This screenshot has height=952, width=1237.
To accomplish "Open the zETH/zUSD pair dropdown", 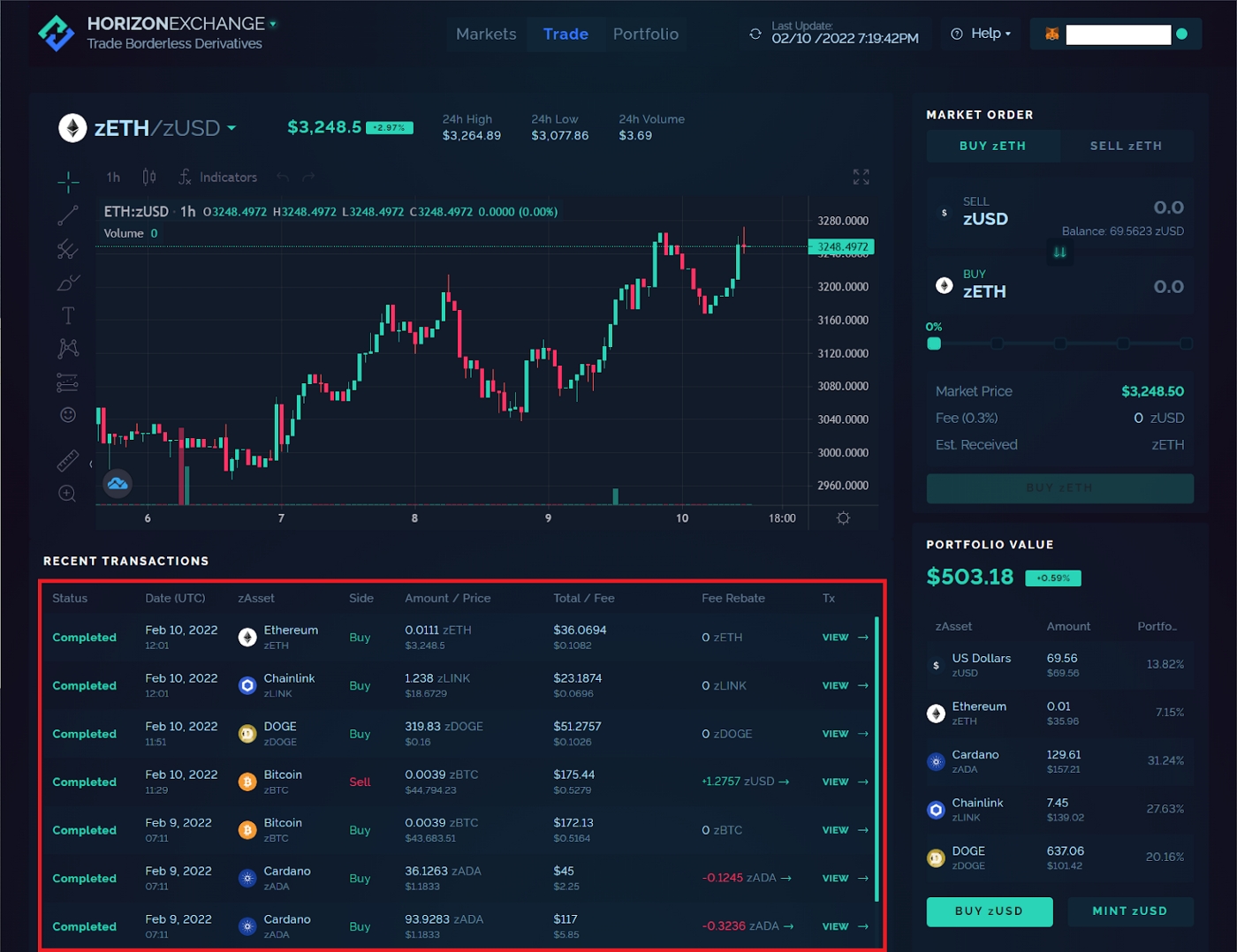I will tap(231, 128).
